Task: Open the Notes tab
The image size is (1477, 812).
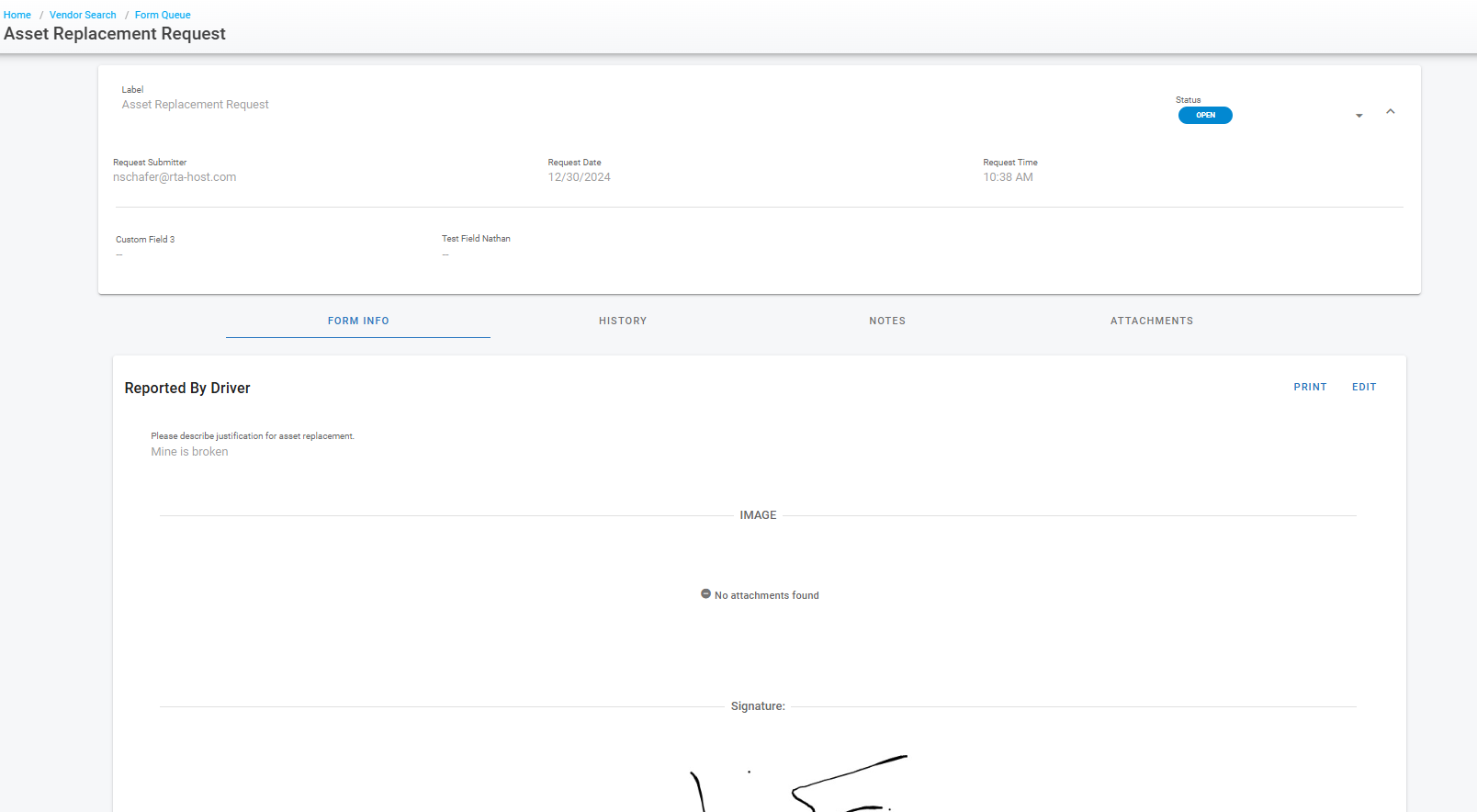Action: pos(887,321)
